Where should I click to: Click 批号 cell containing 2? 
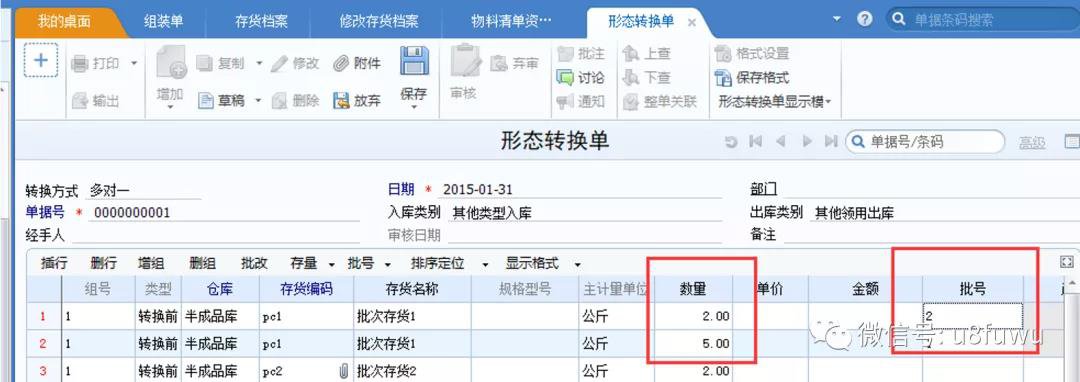973,316
